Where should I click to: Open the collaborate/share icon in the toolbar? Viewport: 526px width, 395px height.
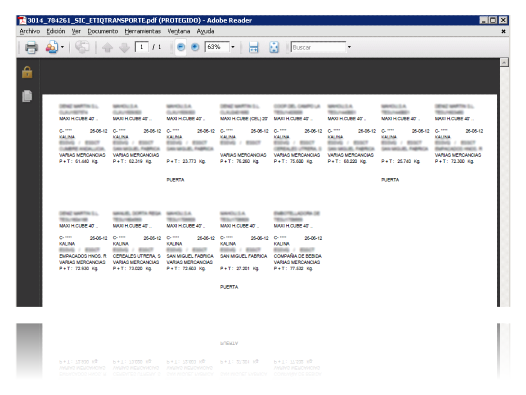(52, 47)
